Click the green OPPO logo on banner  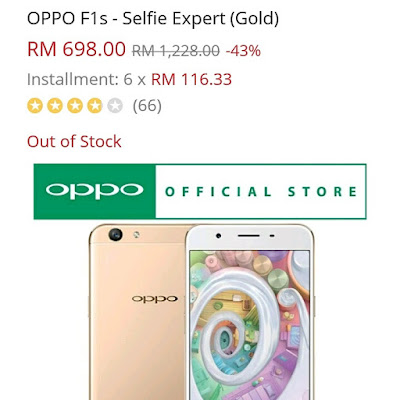click(x=95, y=191)
